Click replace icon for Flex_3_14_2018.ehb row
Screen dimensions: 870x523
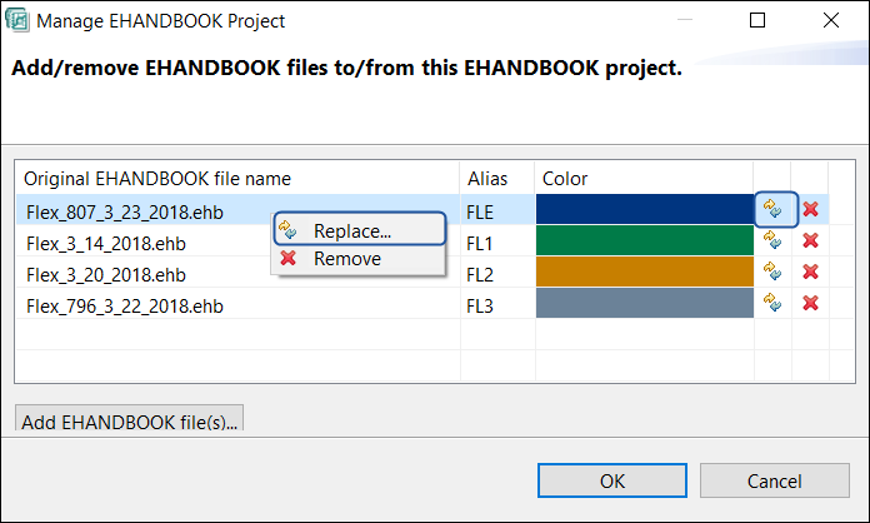coord(772,240)
